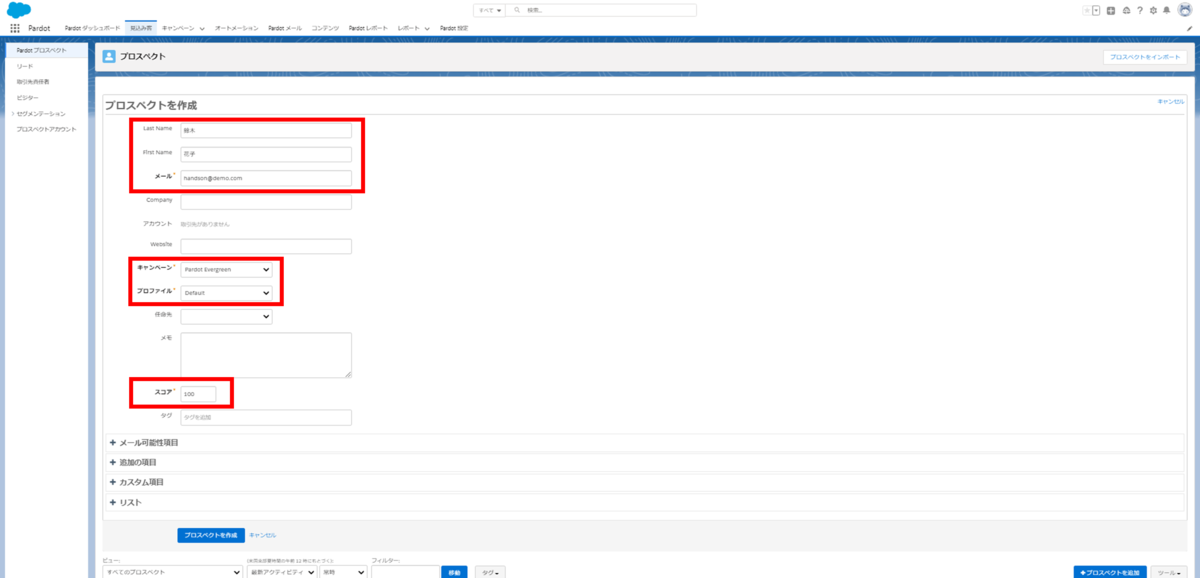Screen dimensions: 1200x578
Task: Click the メモ text area
Action: coord(266,355)
